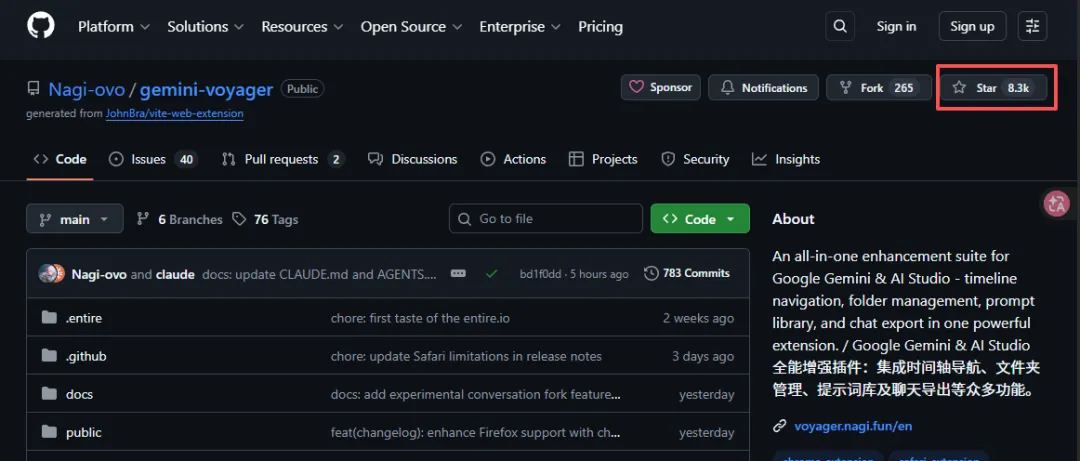The width and height of the screenshot is (1080, 461).
Task: Open the green Code dropdown
Action: pyautogui.click(x=700, y=219)
